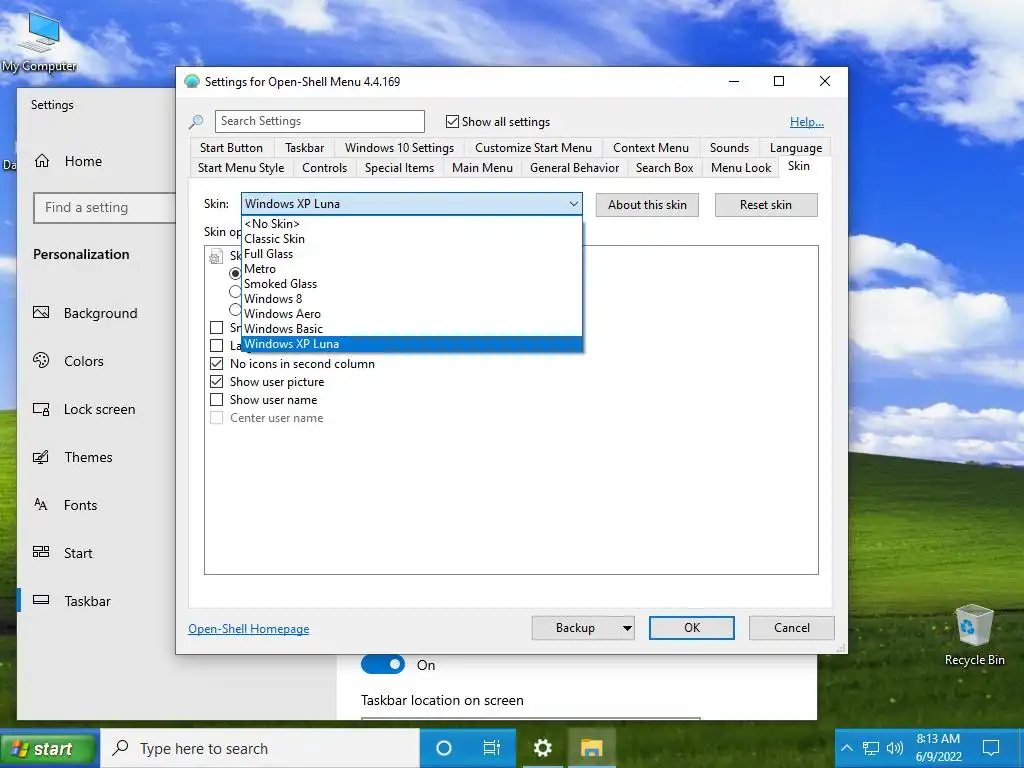Show hidden tray icons chevron
The image size is (1024, 768).
[846, 748]
